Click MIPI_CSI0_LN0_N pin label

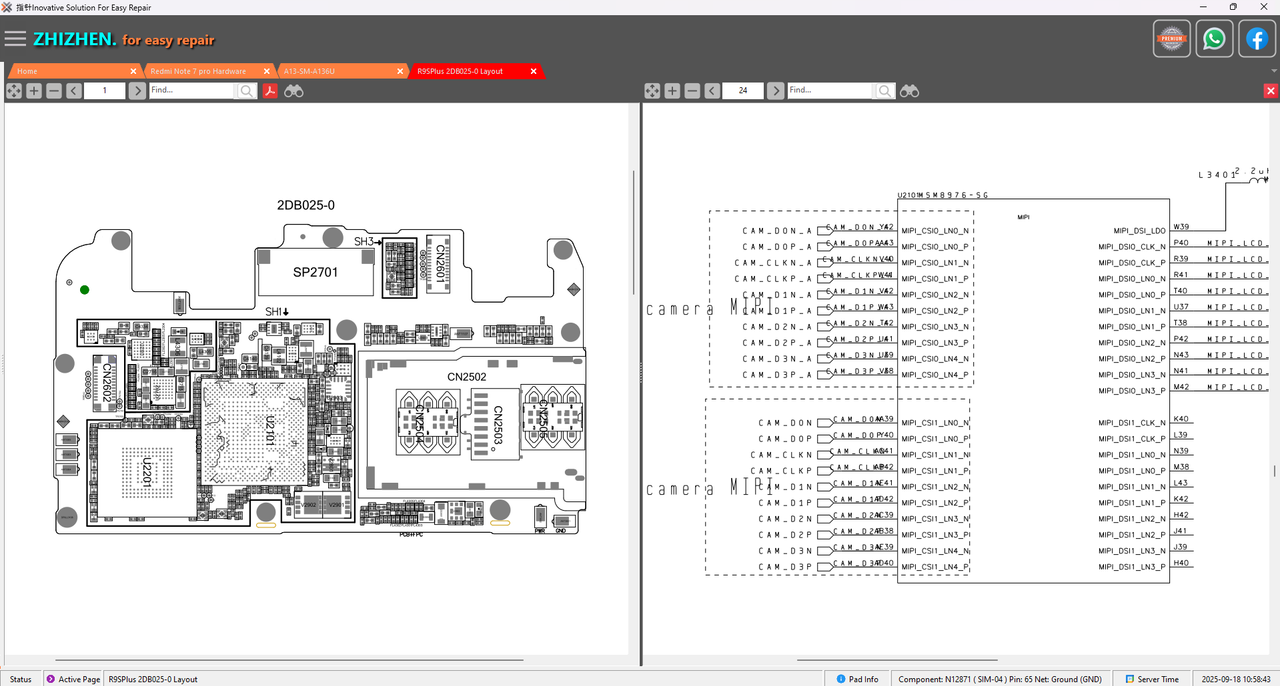[935, 231]
